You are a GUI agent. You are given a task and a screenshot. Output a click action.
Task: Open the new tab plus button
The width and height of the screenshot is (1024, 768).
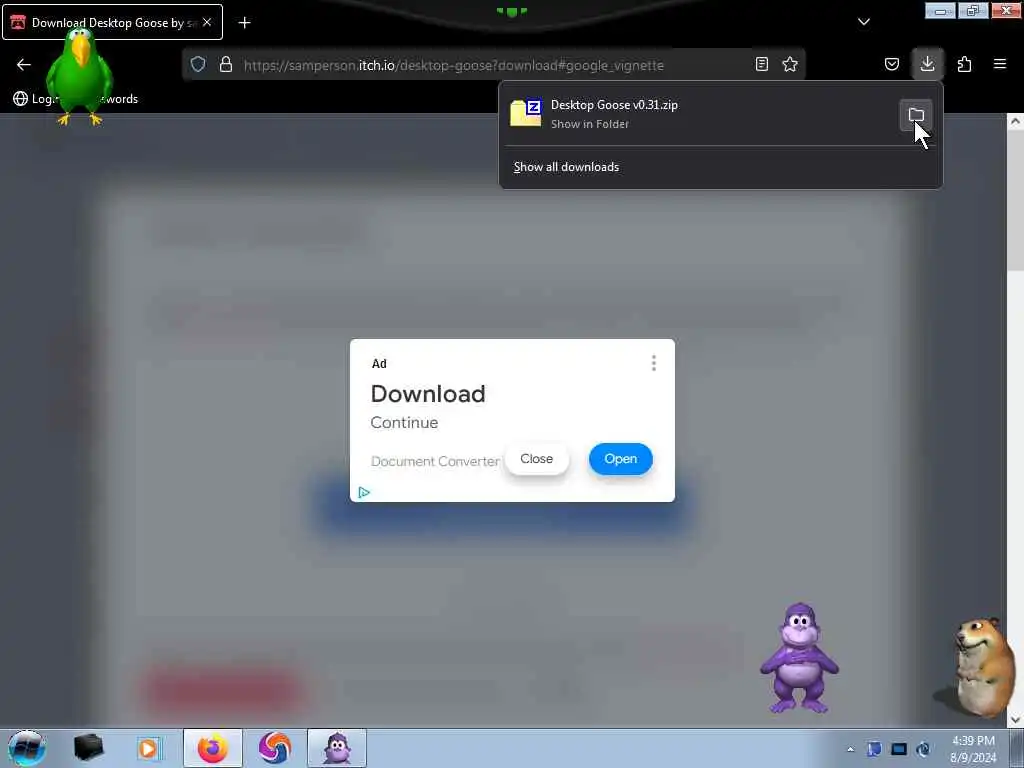[x=244, y=23]
